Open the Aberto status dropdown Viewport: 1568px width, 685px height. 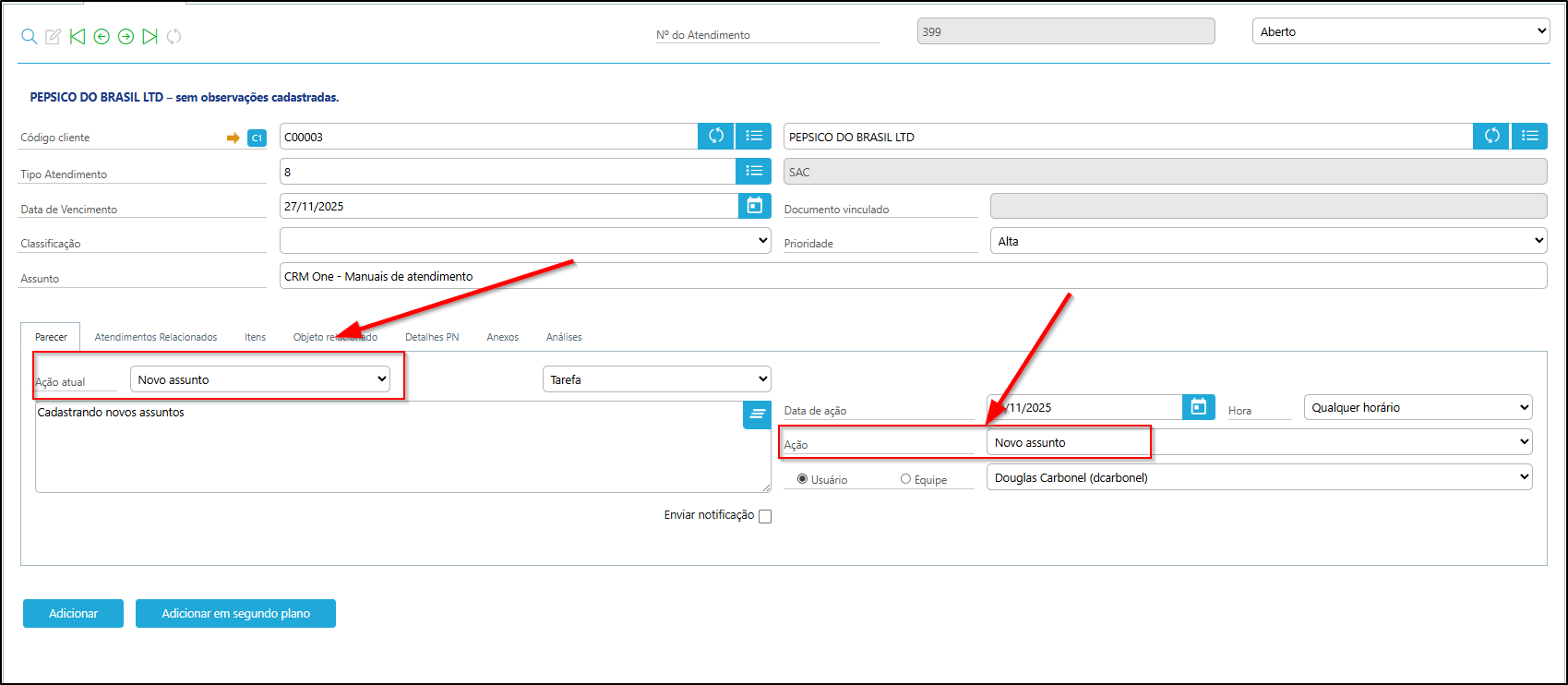1401,31
